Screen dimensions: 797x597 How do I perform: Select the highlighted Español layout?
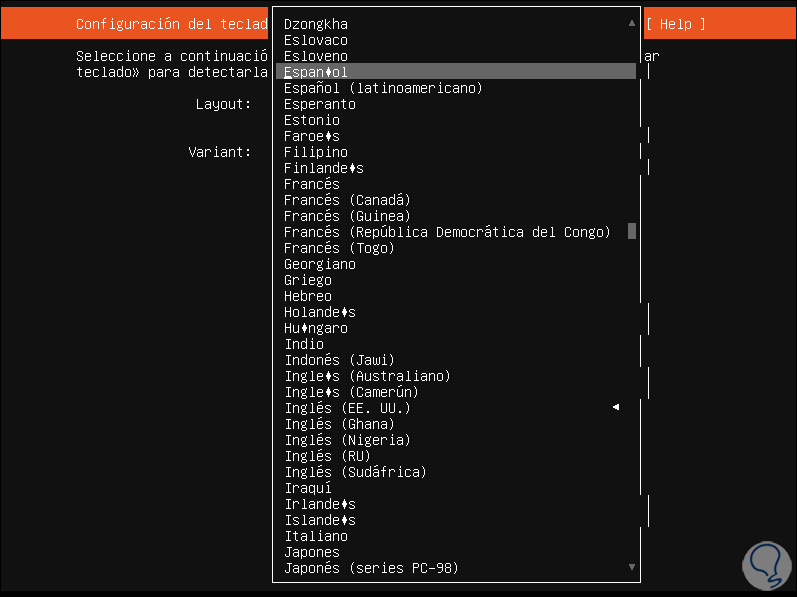click(316, 72)
